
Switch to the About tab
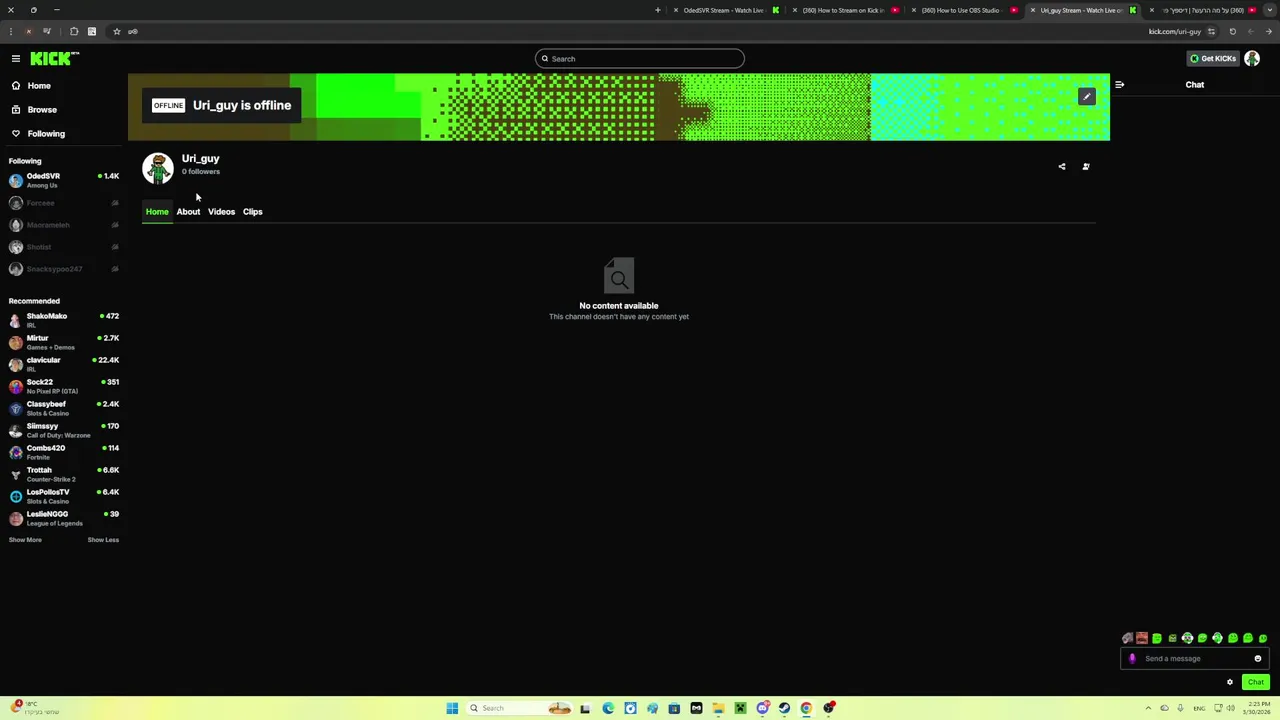pos(188,212)
